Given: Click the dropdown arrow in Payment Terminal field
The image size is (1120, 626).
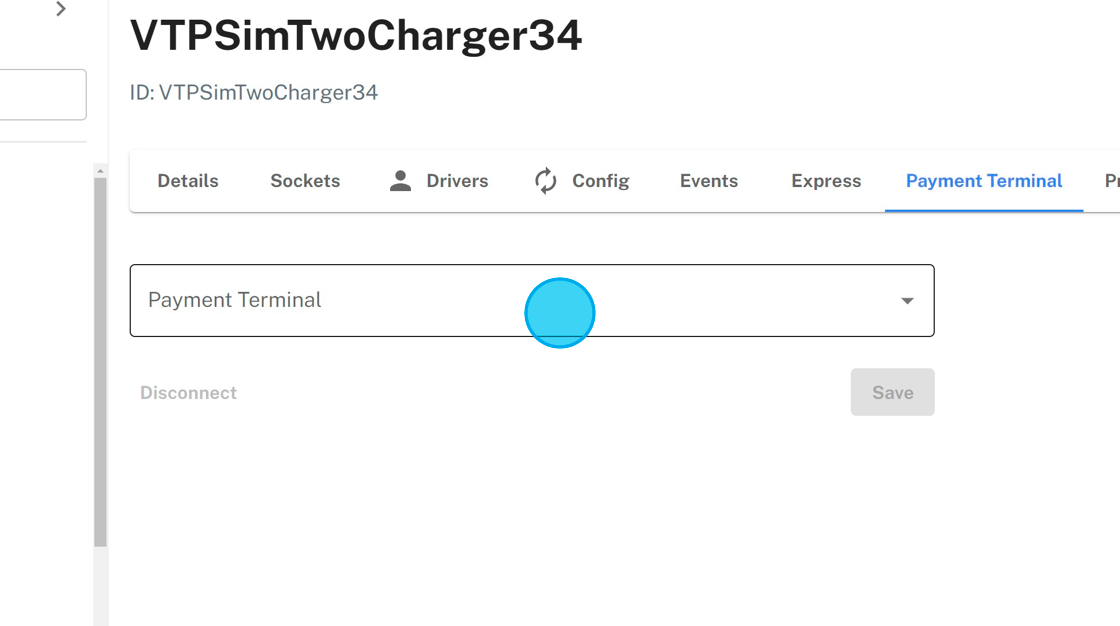Looking at the screenshot, I should click(907, 301).
